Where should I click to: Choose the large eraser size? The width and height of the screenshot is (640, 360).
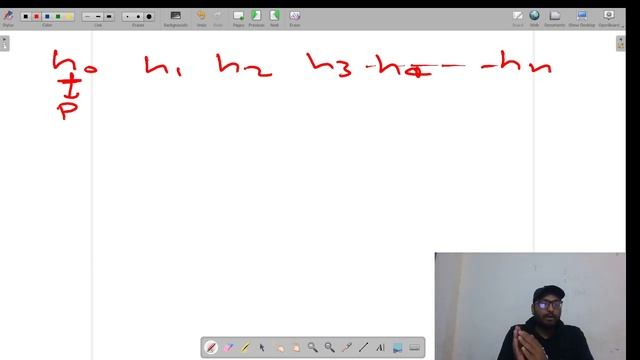coord(149,17)
